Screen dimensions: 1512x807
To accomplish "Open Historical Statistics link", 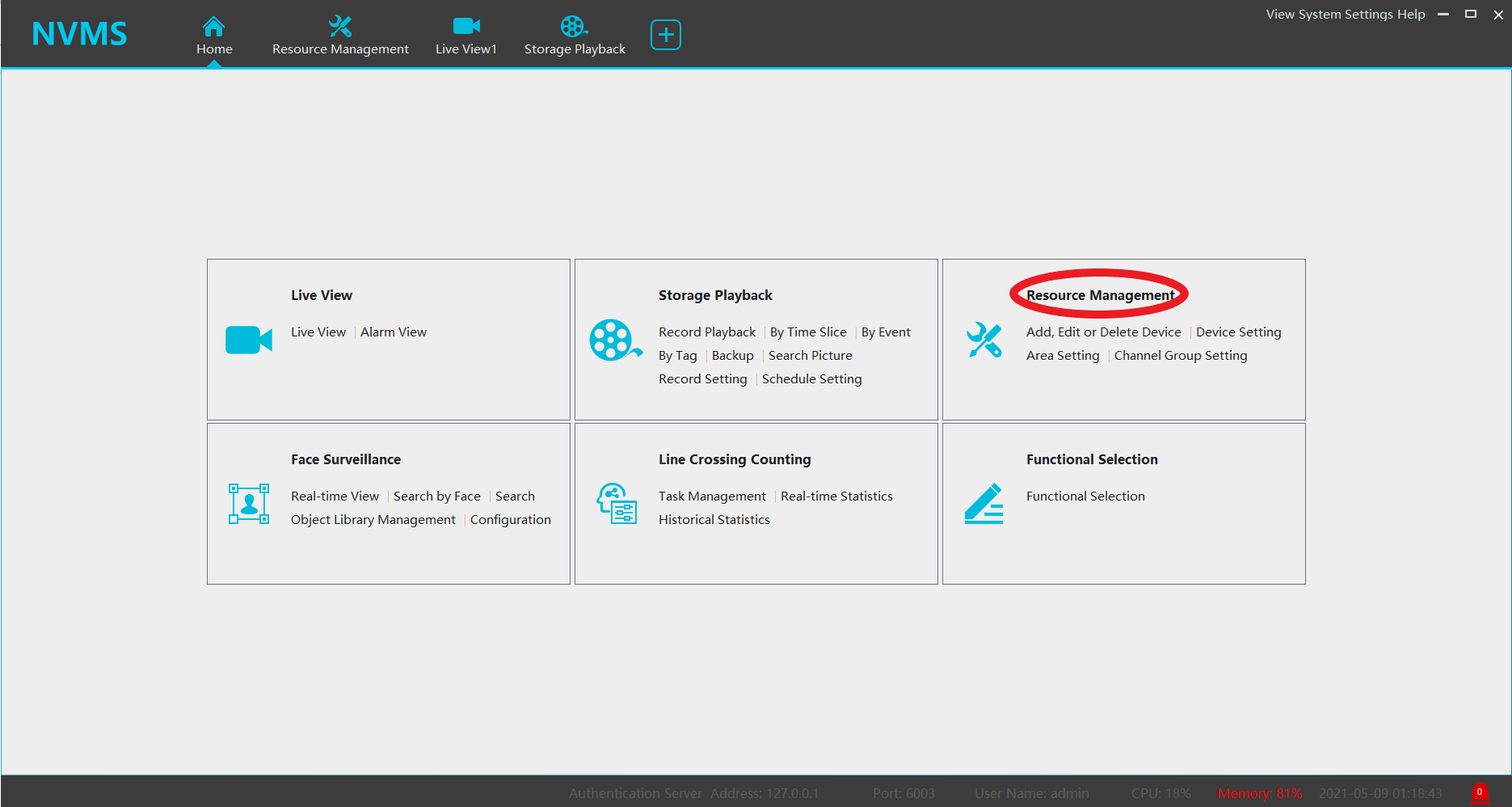I will pyautogui.click(x=714, y=520).
